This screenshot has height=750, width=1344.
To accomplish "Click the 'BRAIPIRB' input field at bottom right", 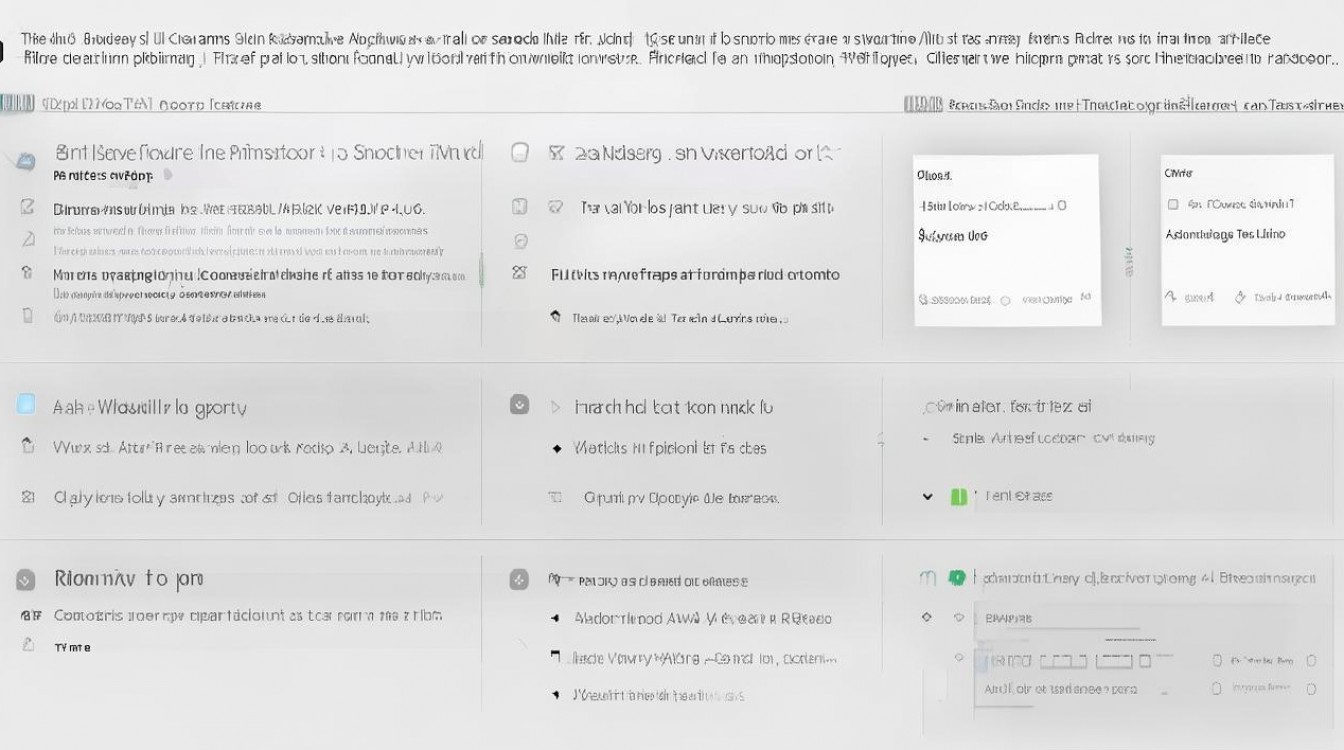I will [1060, 619].
